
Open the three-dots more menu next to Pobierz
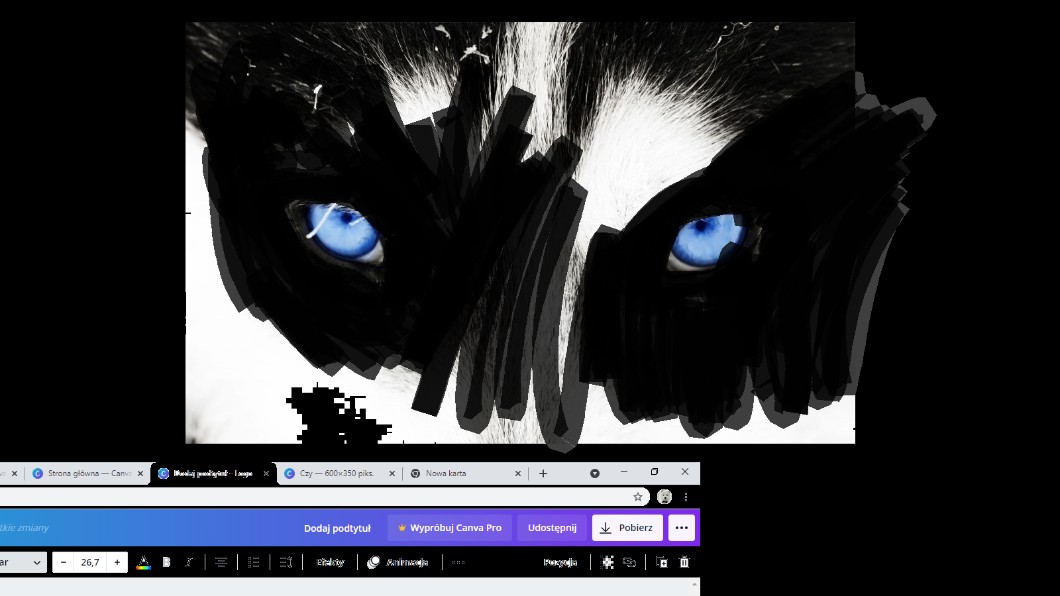coord(681,528)
